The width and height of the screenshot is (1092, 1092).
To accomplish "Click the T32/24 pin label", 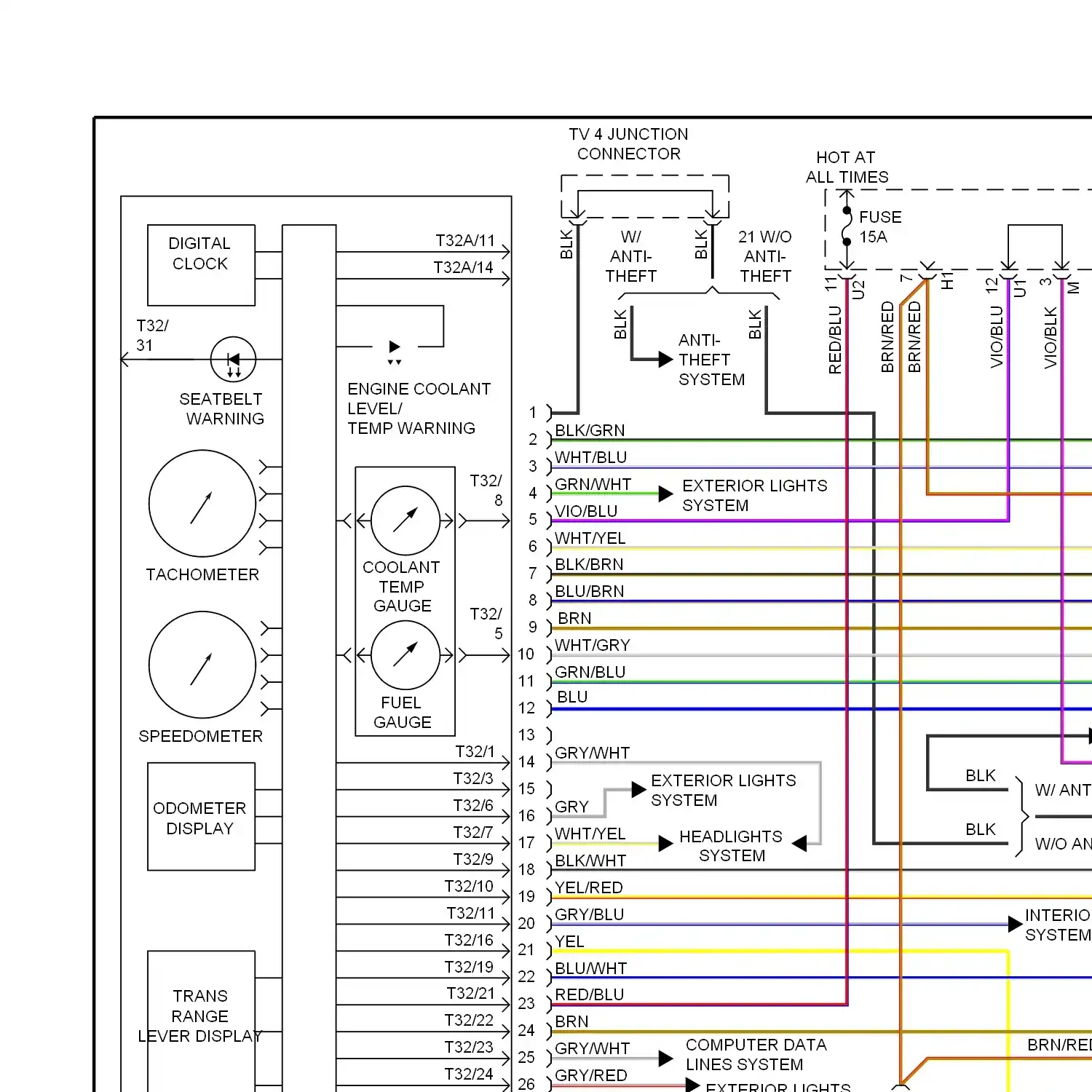I will [469, 1075].
